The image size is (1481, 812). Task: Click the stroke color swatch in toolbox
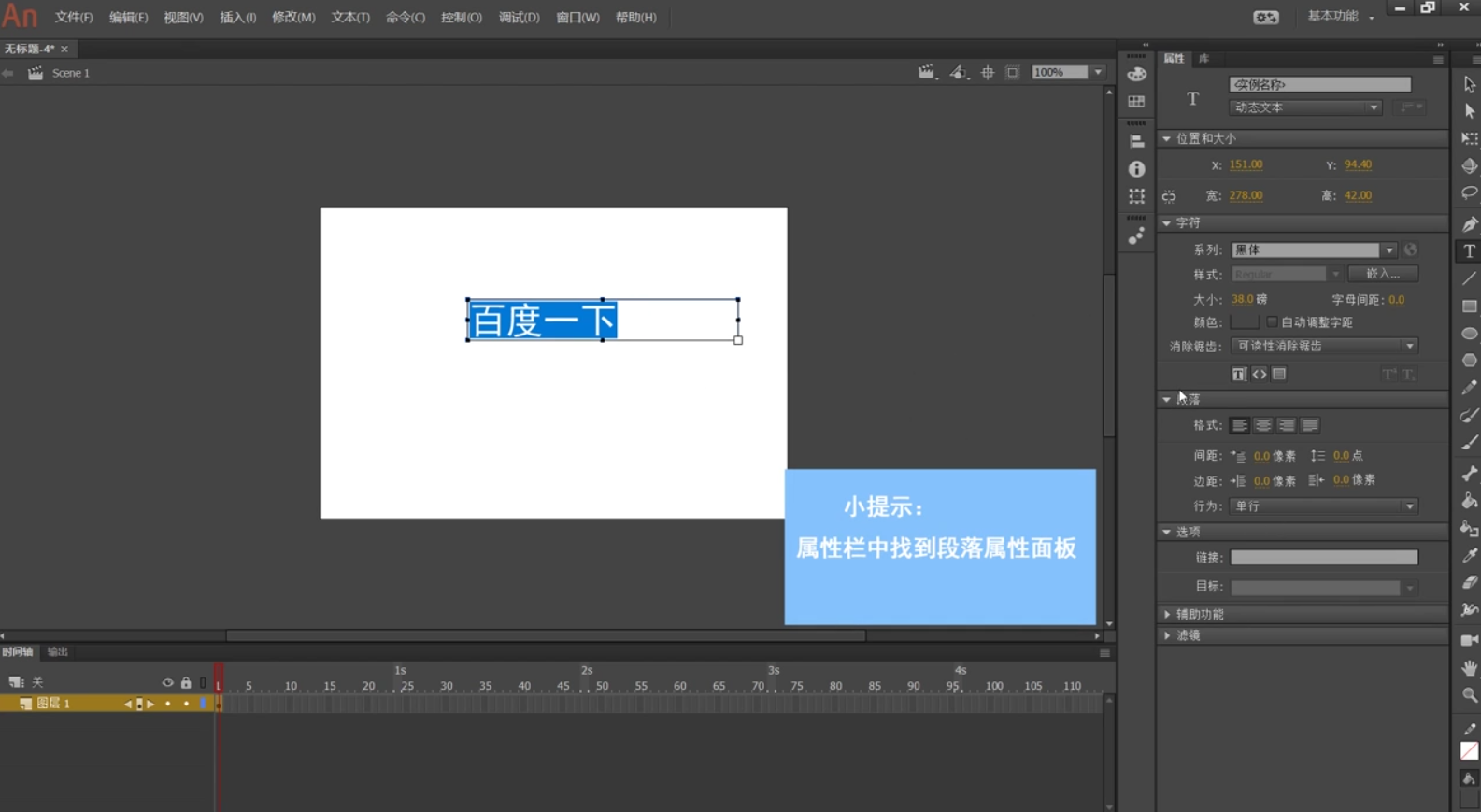pyautogui.click(x=1469, y=750)
